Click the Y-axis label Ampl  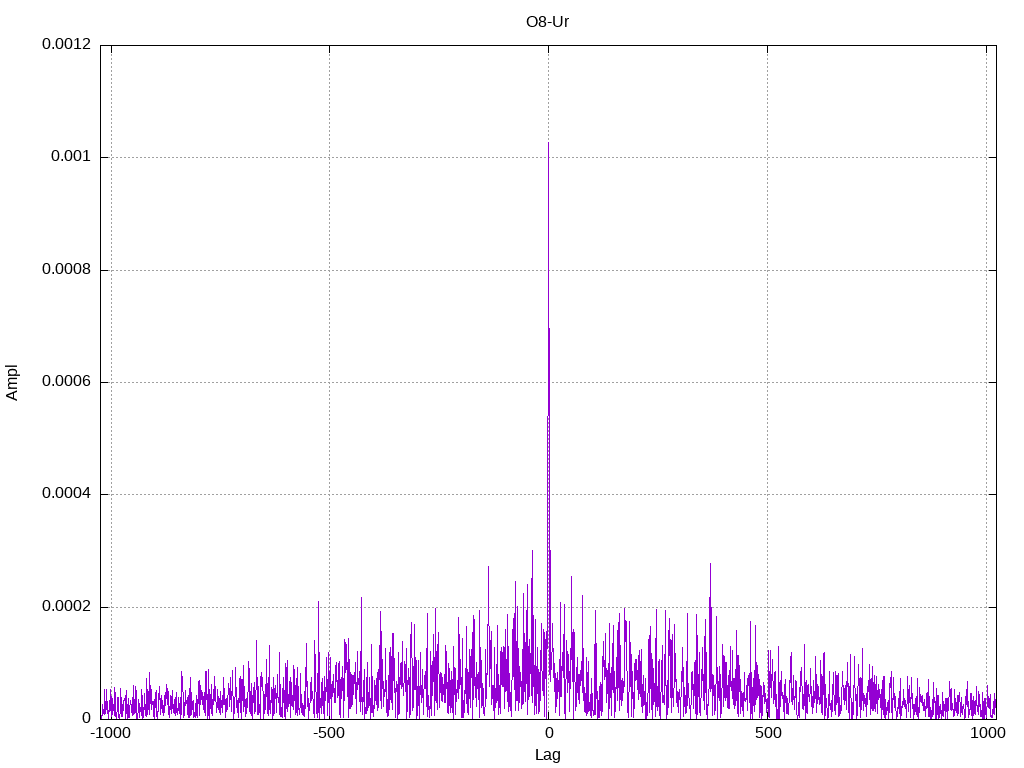(x=12, y=383)
